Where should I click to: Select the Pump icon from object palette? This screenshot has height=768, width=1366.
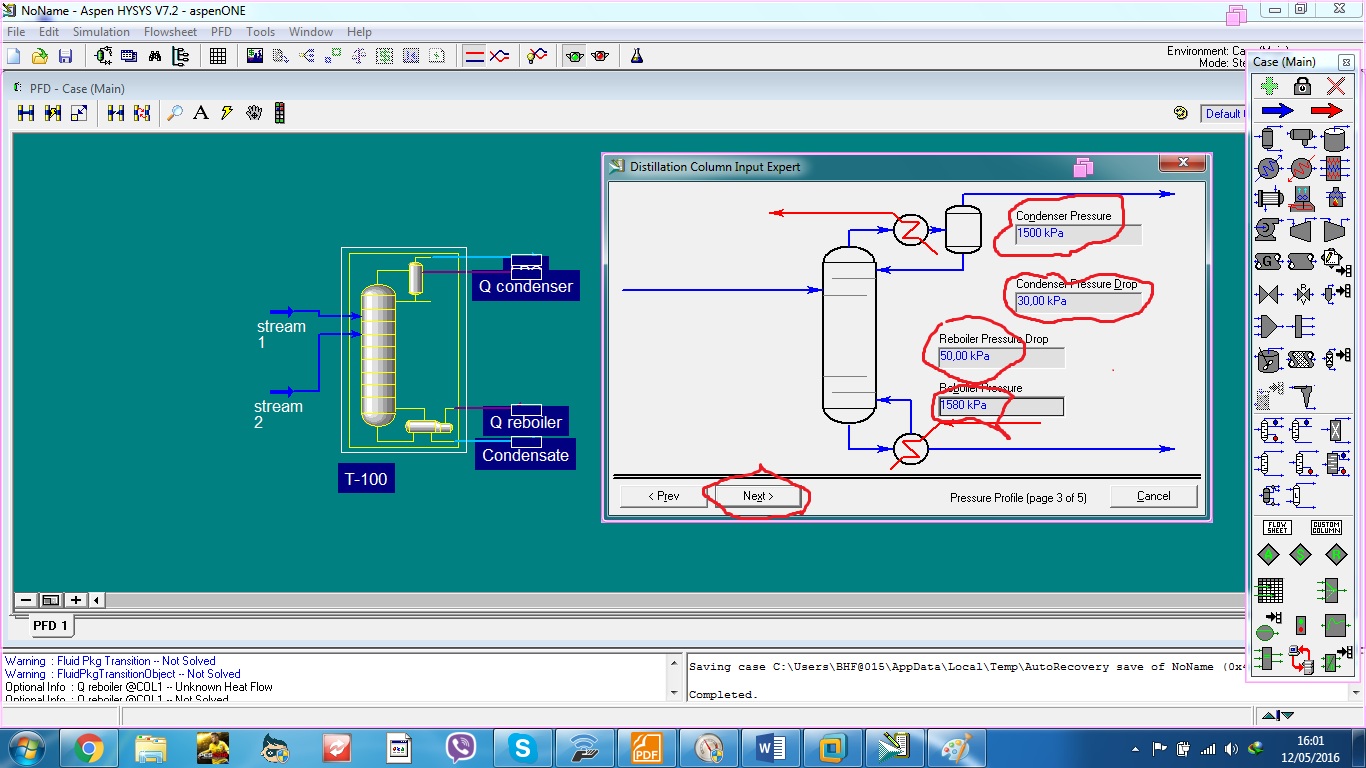1264,228
